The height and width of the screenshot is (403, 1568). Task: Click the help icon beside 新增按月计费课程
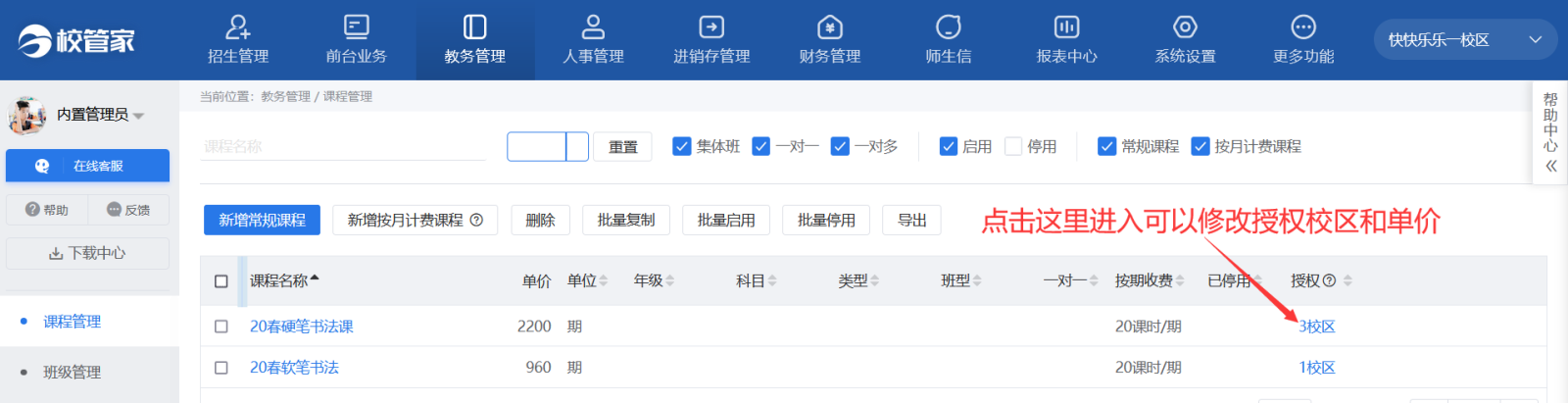click(477, 221)
